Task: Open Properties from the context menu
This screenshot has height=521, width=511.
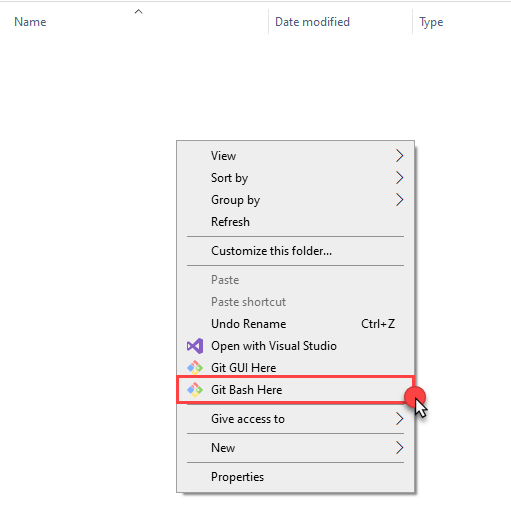Action: 295,477
